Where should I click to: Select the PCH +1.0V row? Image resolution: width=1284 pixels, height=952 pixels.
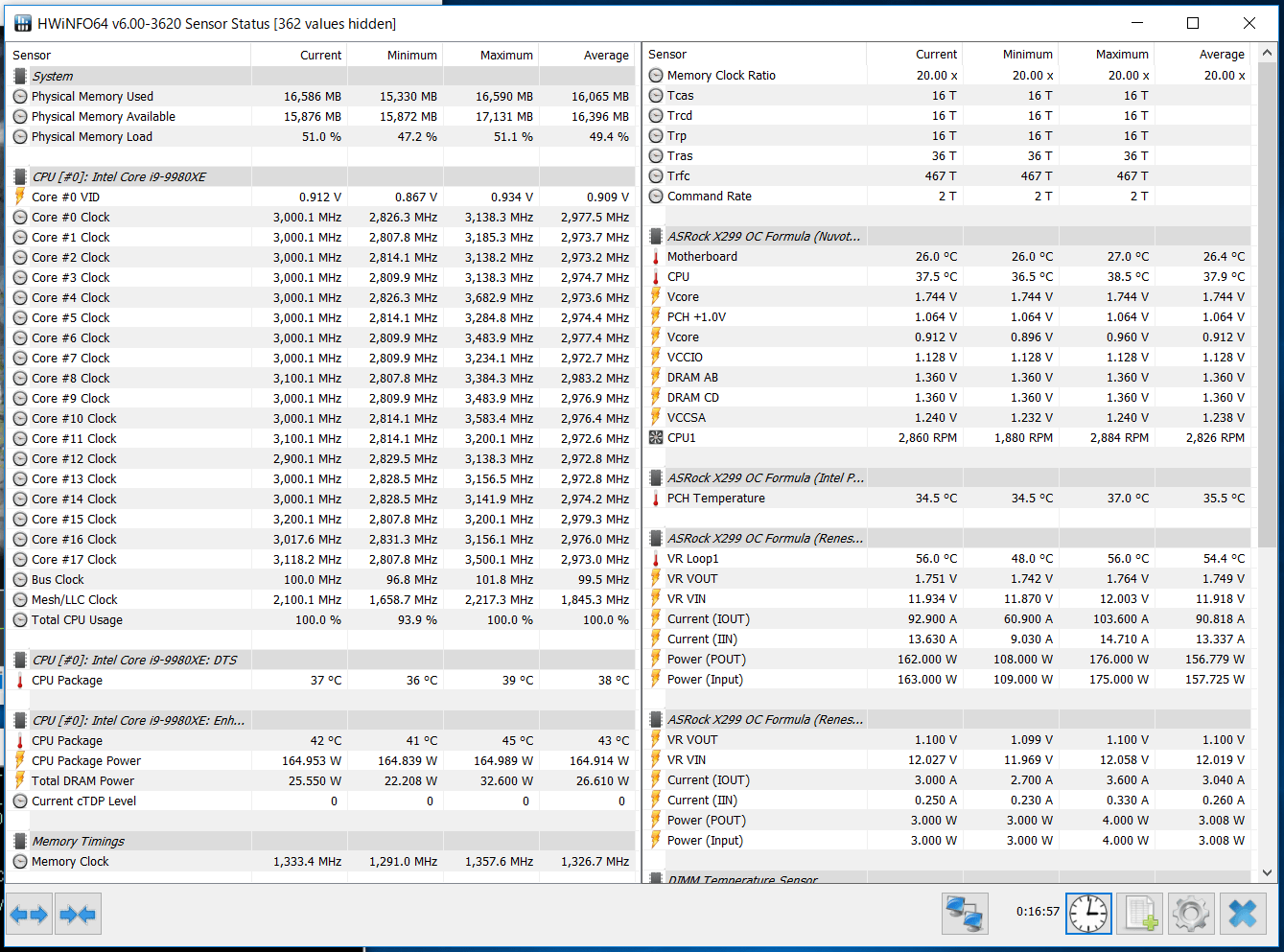(x=947, y=316)
